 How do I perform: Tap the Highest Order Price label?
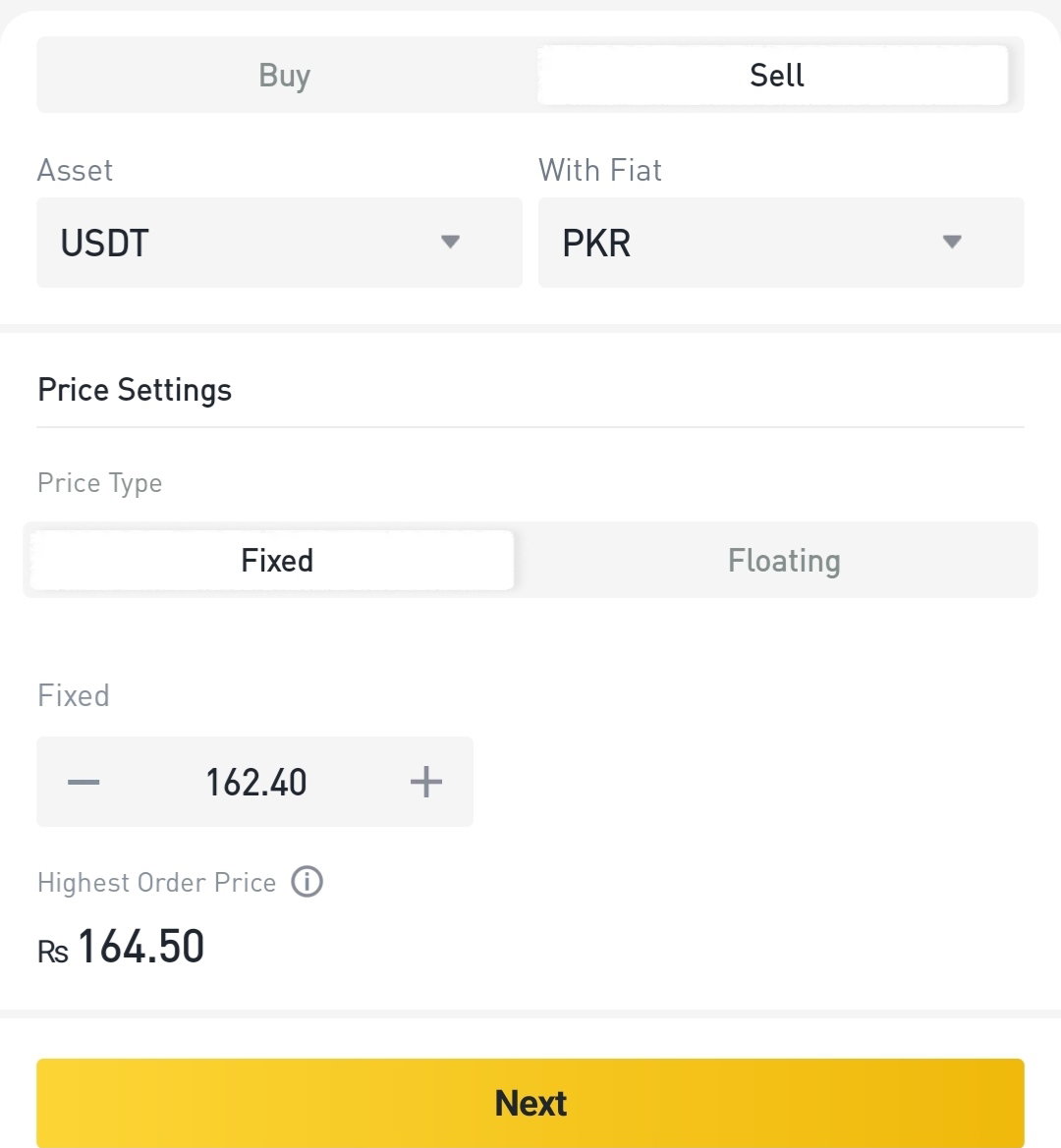tap(157, 882)
